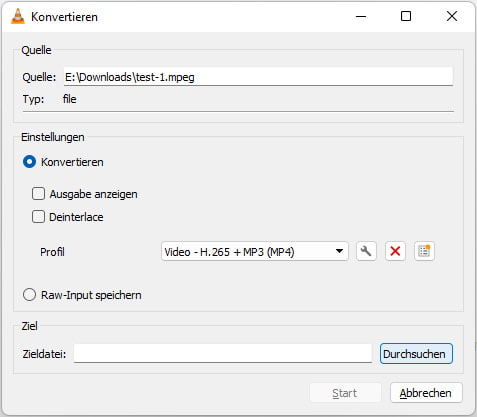Click the 'file' type value text
Screen dimensions: 477x417
pos(70,99)
